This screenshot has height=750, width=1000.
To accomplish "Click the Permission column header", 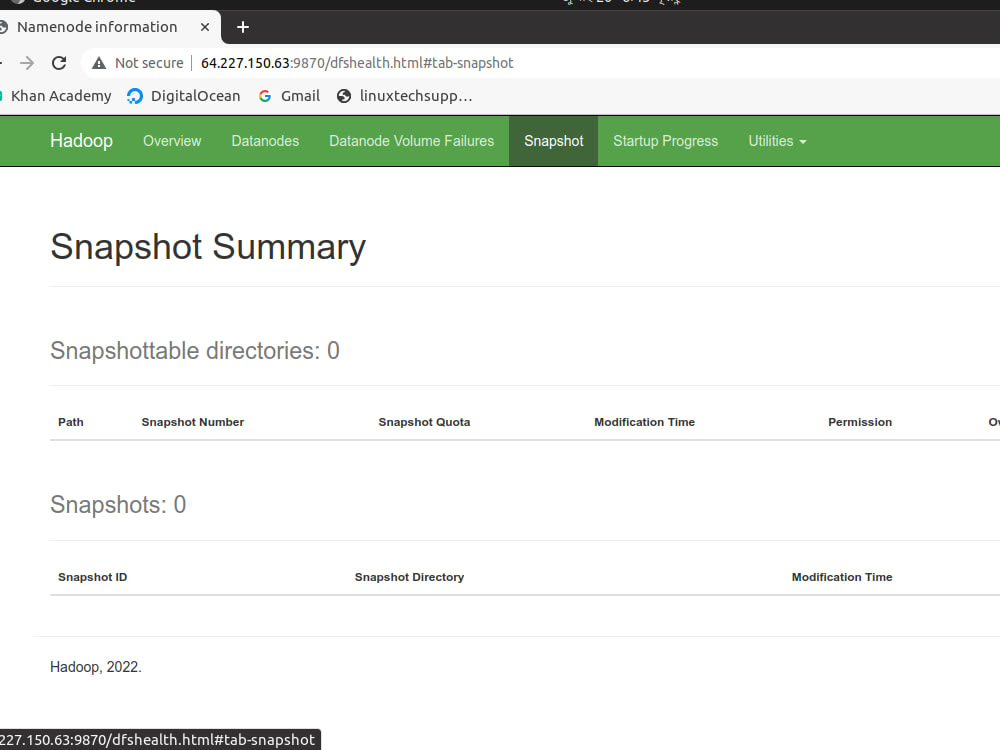I will pyautogui.click(x=860, y=422).
